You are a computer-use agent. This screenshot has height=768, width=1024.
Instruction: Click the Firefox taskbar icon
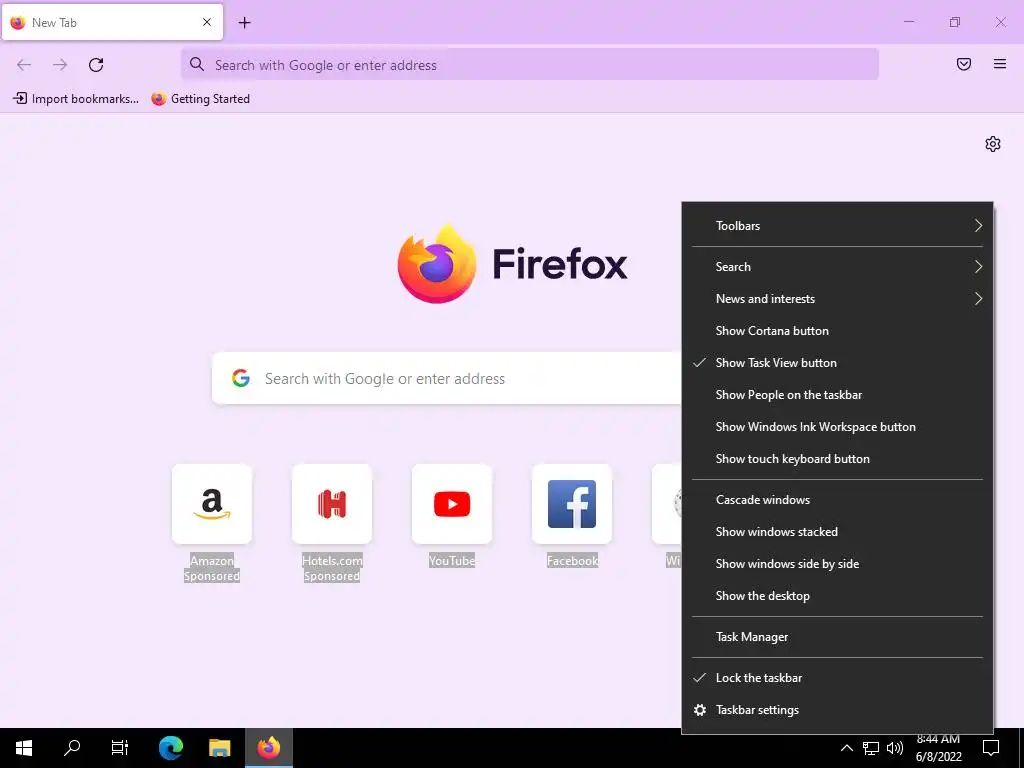pos(268,748)
